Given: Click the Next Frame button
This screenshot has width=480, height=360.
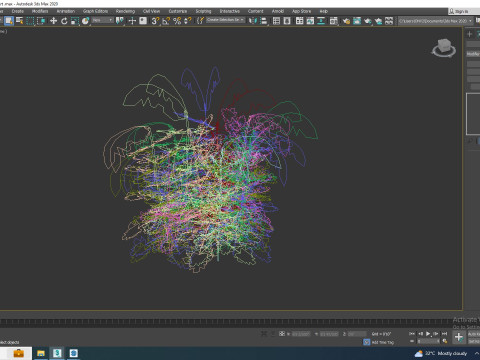Looking at the screenshot, I should click(436, 333).
